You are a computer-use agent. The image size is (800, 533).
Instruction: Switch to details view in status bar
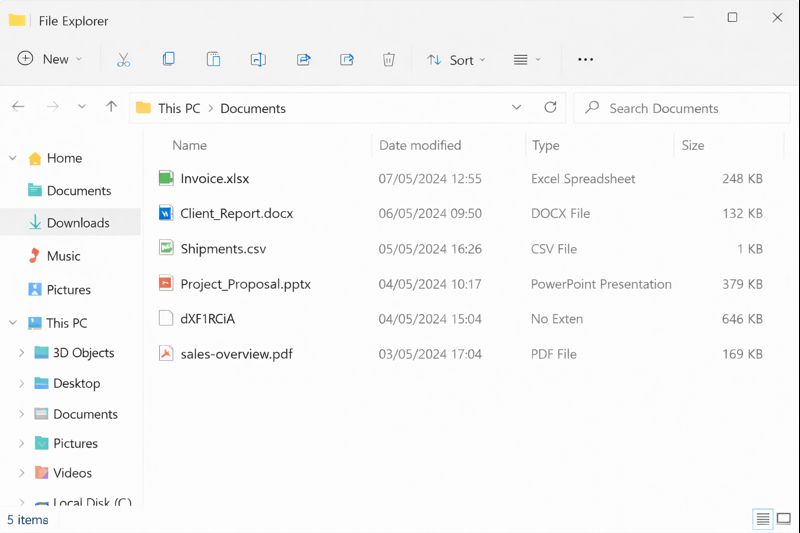[x=763, y=519]
